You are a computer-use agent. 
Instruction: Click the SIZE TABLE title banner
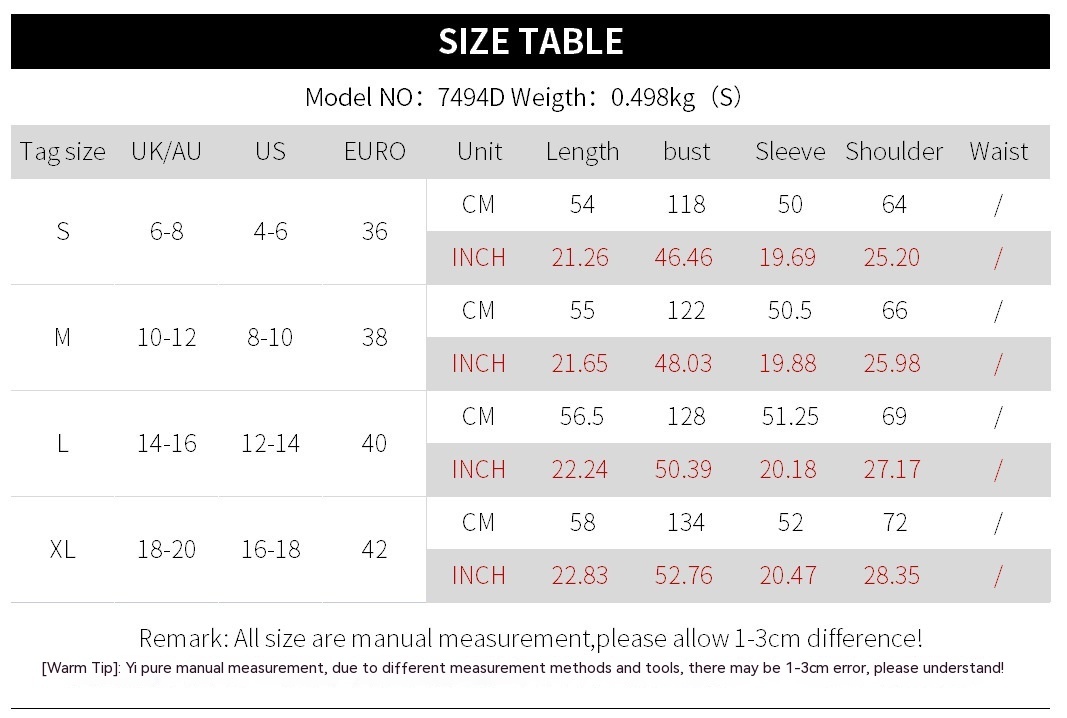531,41
